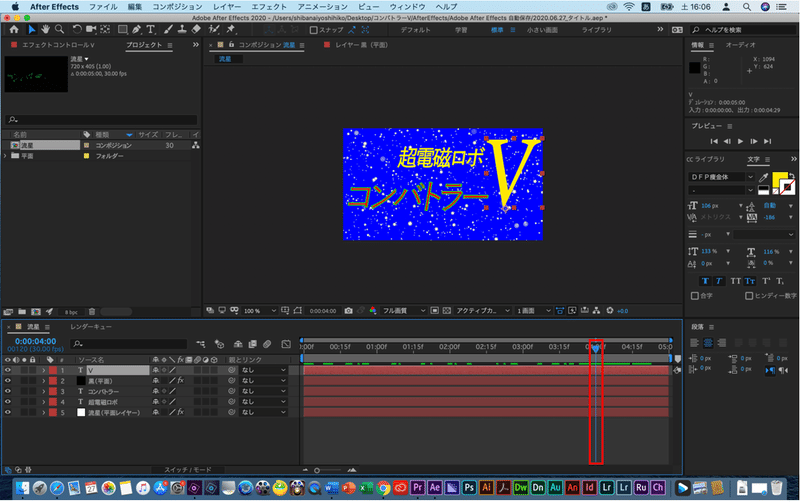Click the red label color of layer 1

[53, 370]
